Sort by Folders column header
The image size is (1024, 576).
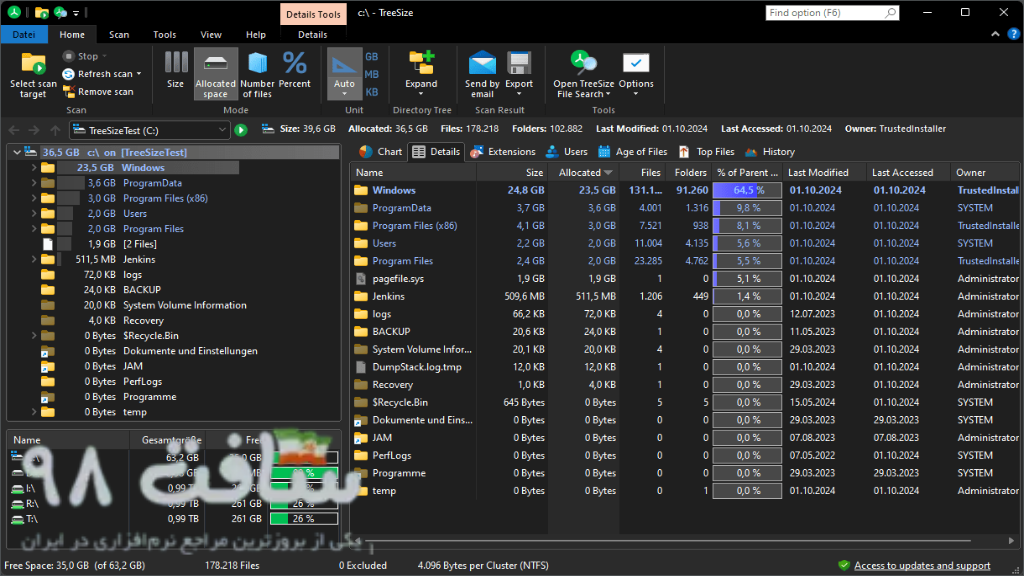point(689,172)
